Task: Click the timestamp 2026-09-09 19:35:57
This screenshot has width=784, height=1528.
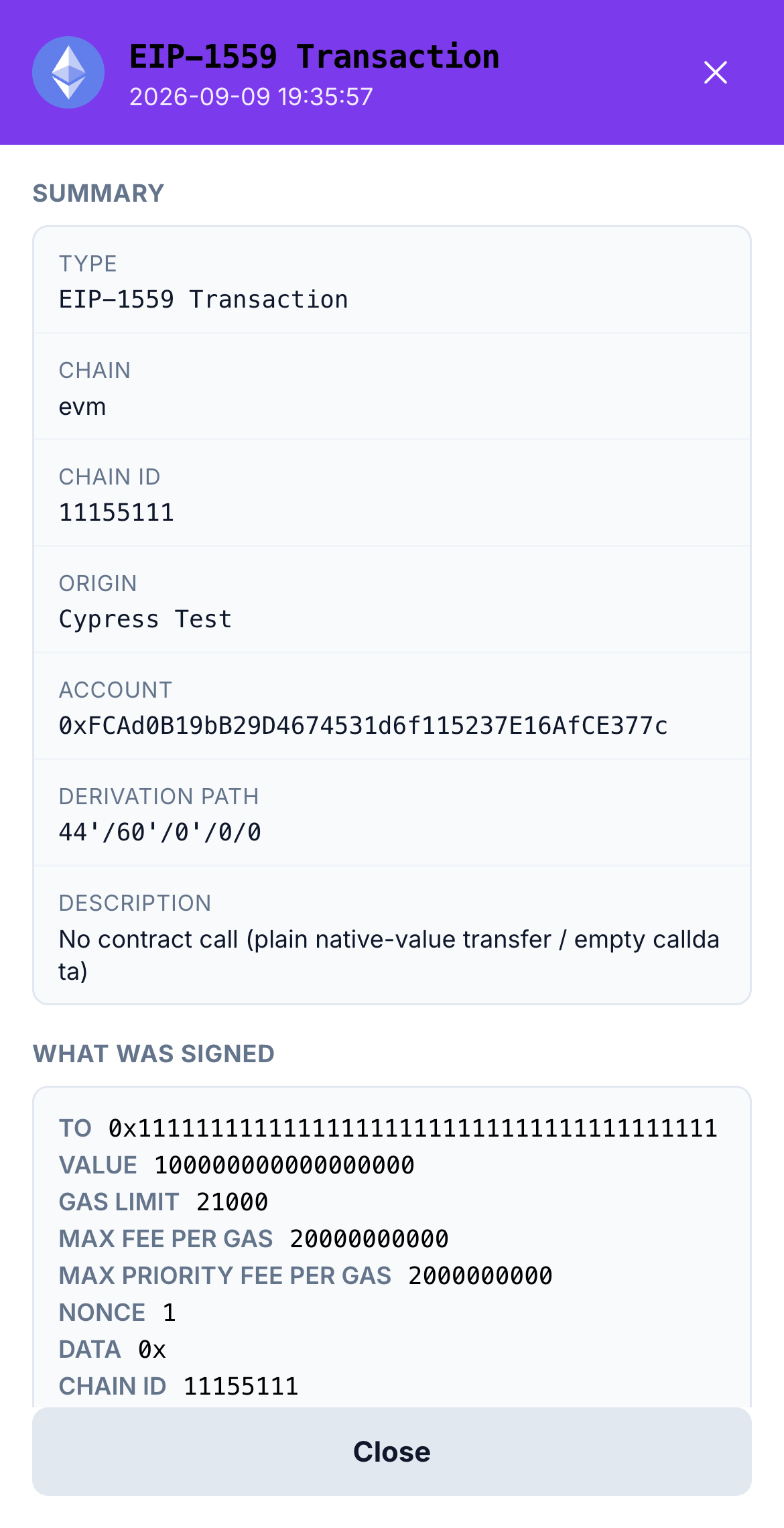Action: coord(251,97)
